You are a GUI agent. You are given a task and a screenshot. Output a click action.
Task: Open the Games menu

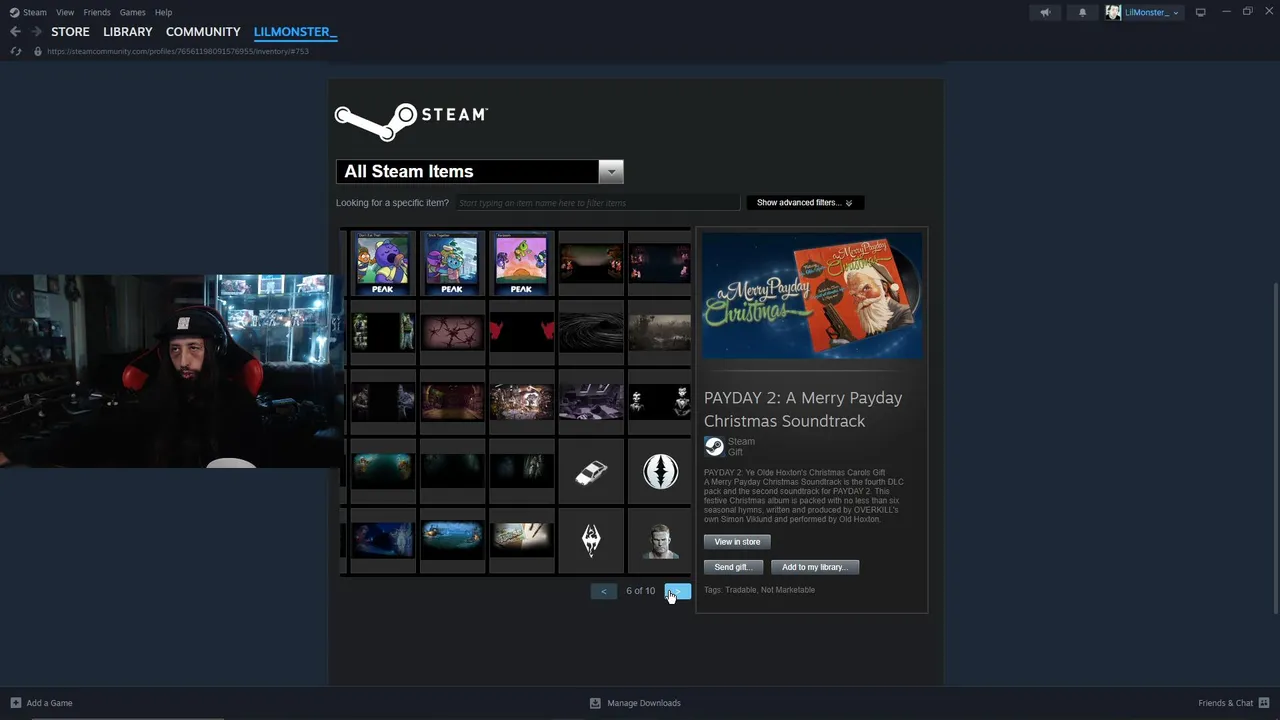coord(132,12)
